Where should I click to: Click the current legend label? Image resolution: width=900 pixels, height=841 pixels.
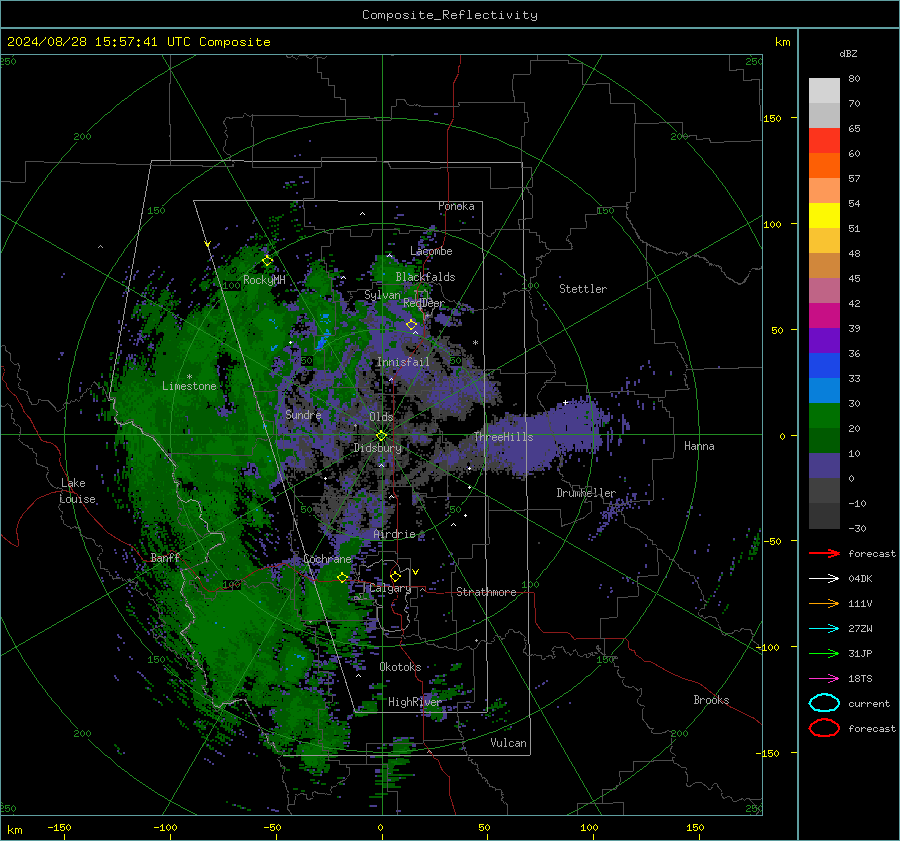click(869, 703)
